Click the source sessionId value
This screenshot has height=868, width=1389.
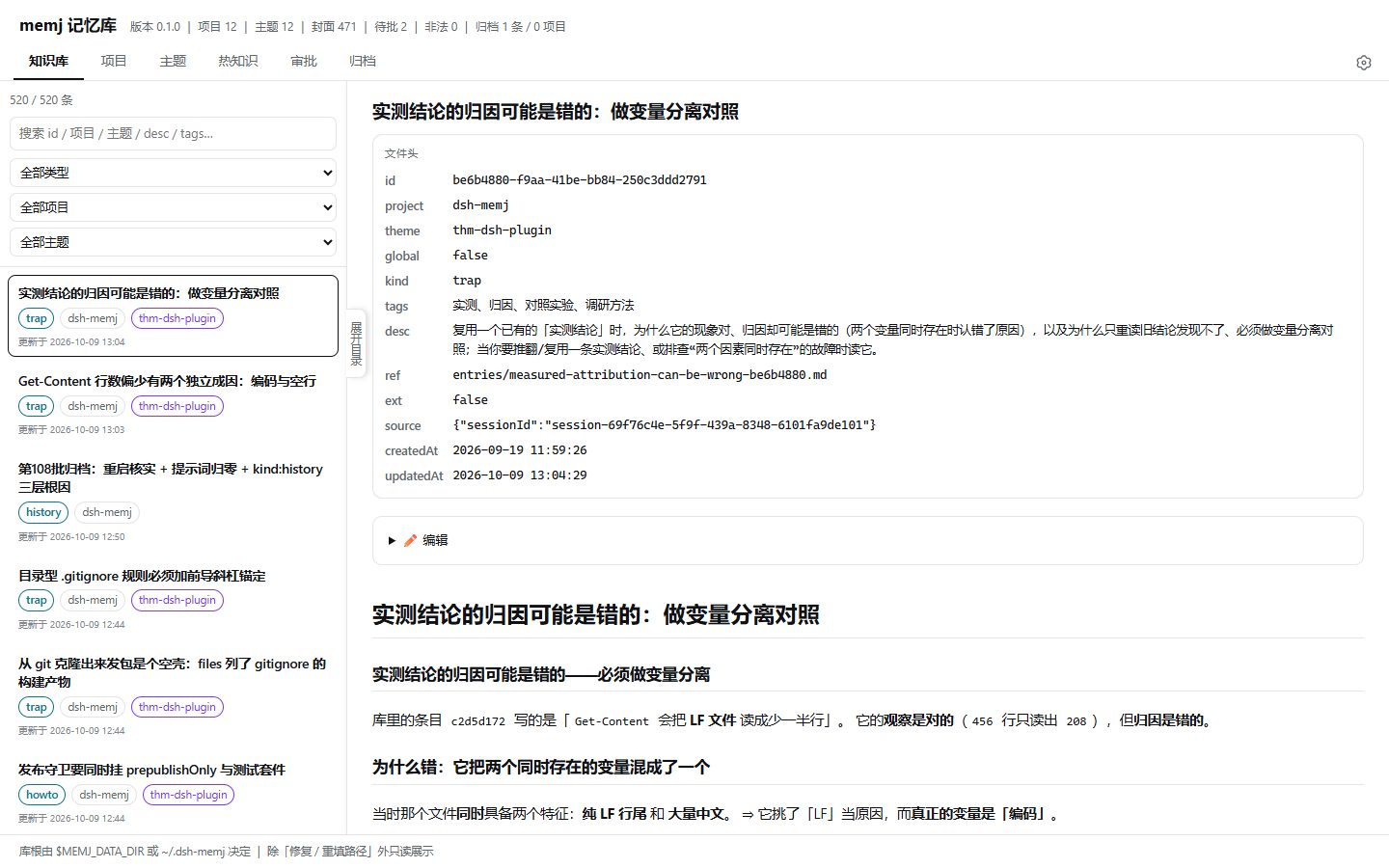665,425
